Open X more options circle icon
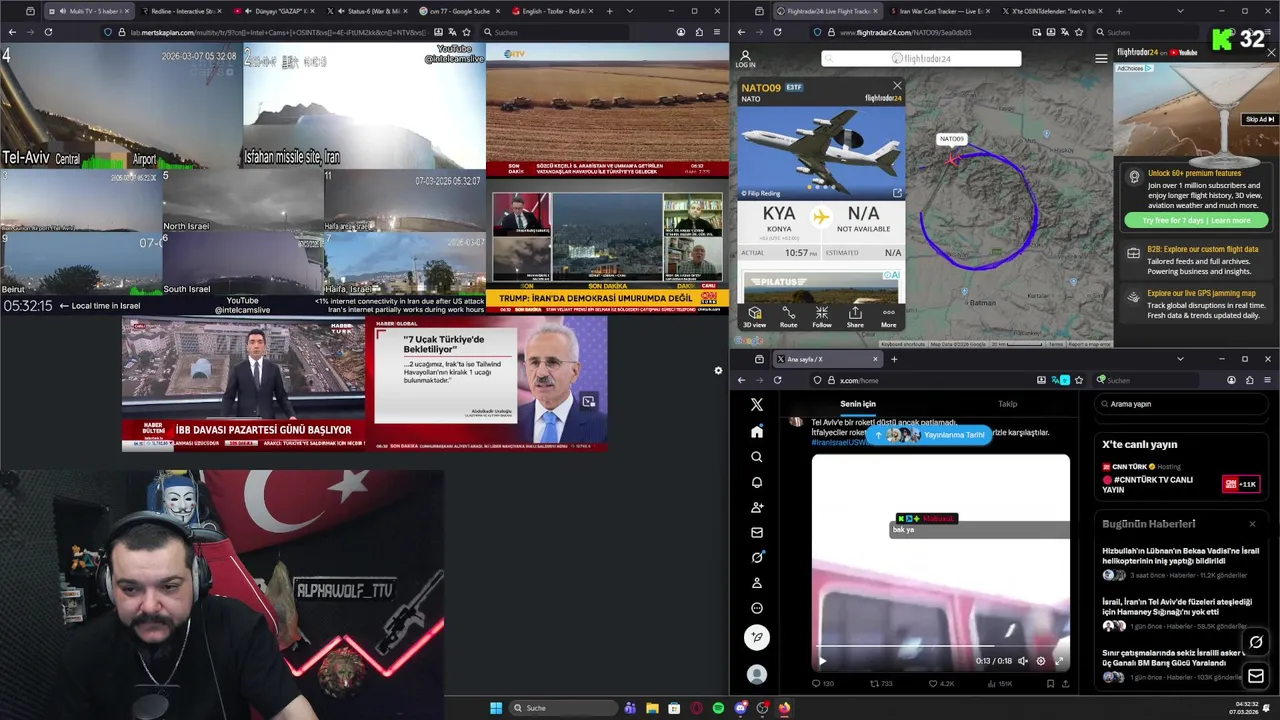The image size is (1280, 720). pos(757,608)
